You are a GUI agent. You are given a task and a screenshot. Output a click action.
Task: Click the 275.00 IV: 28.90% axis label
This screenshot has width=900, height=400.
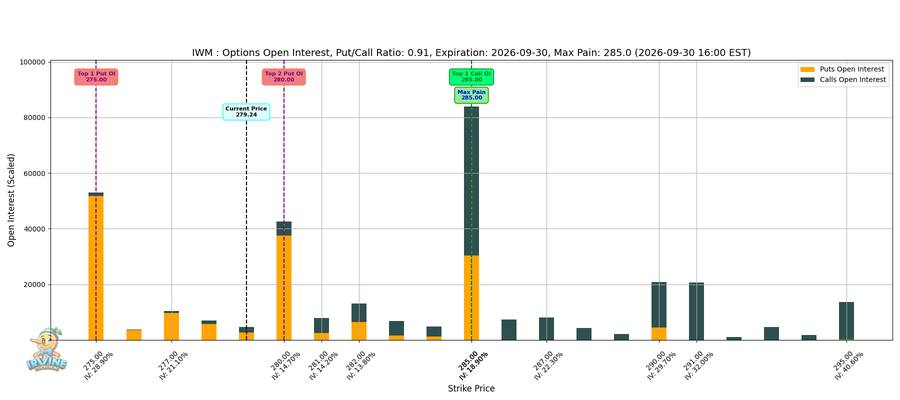click(99, 364)
